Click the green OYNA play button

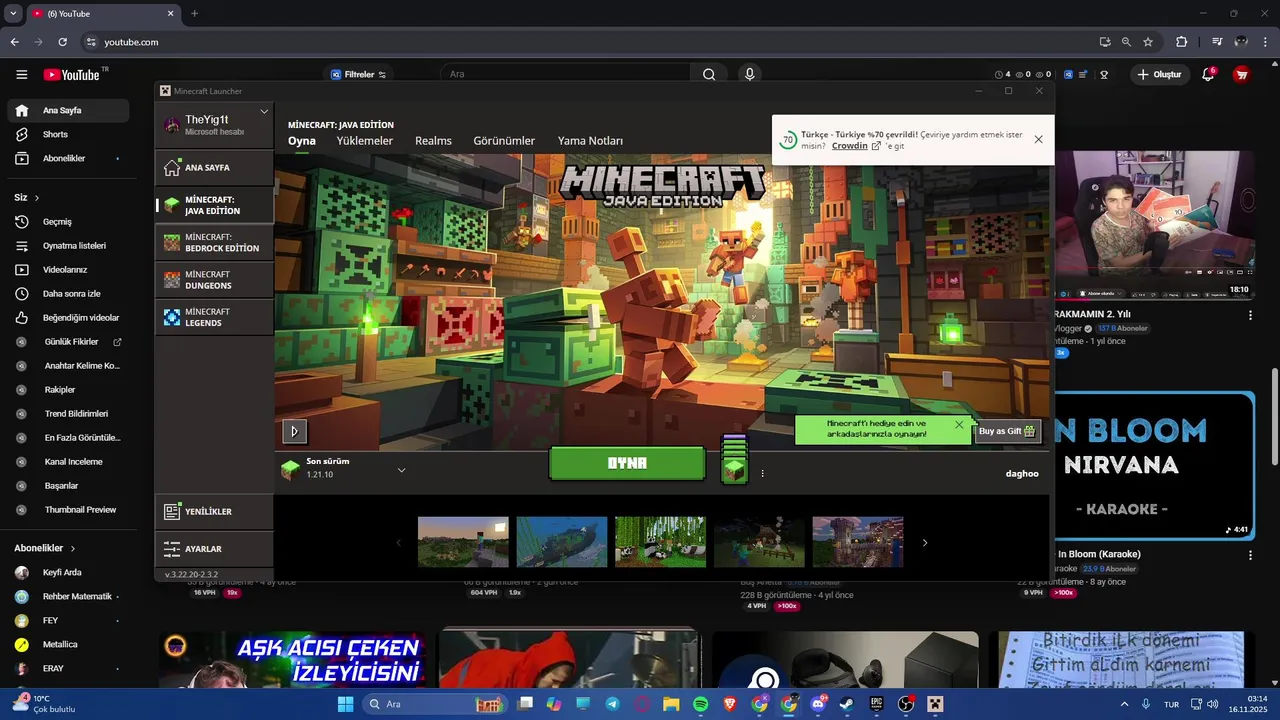click(x=627, y=463)
